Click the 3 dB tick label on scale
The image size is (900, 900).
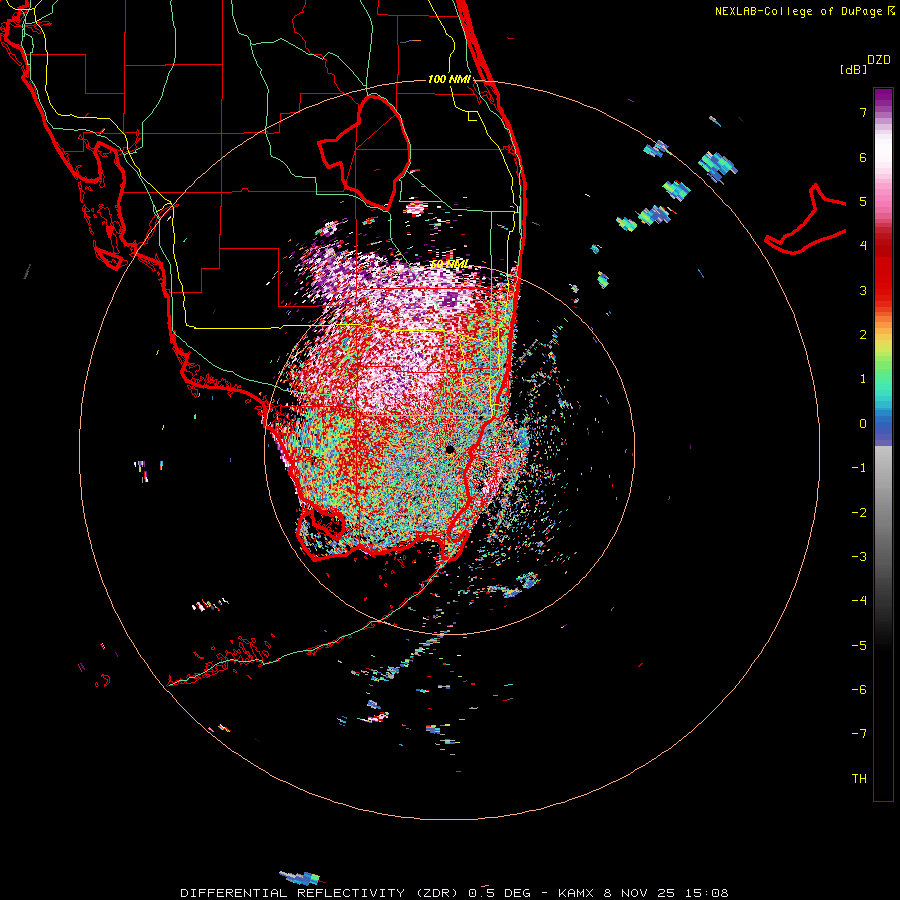(x=863, y=290)
